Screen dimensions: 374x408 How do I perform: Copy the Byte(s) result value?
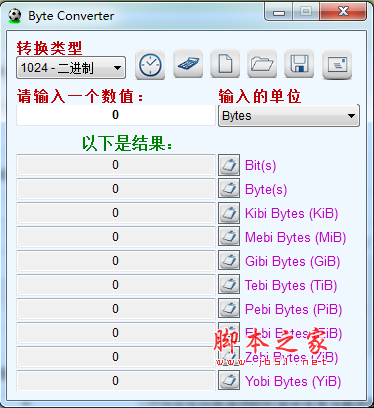(x=229, y=188)
